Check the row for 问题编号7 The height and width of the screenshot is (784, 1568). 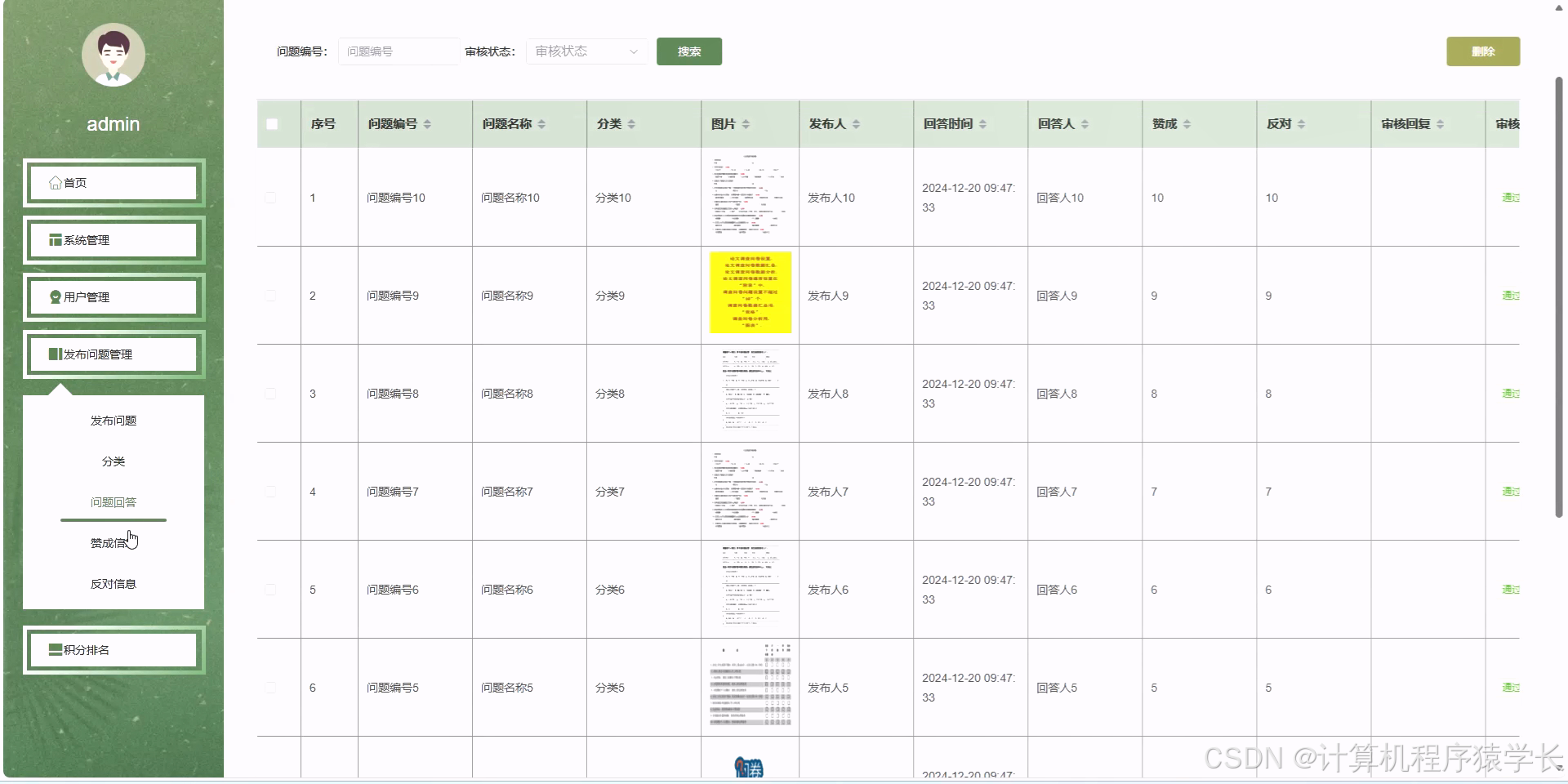(x=270, y=492)
